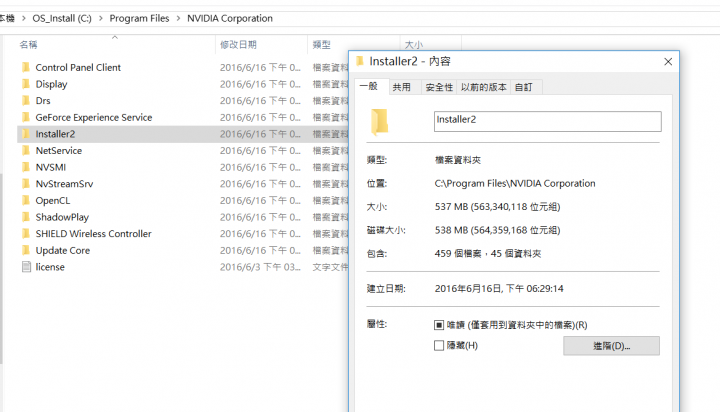
Task: Click the explorer left vertical scrollbar
Action: coord(1,269)
